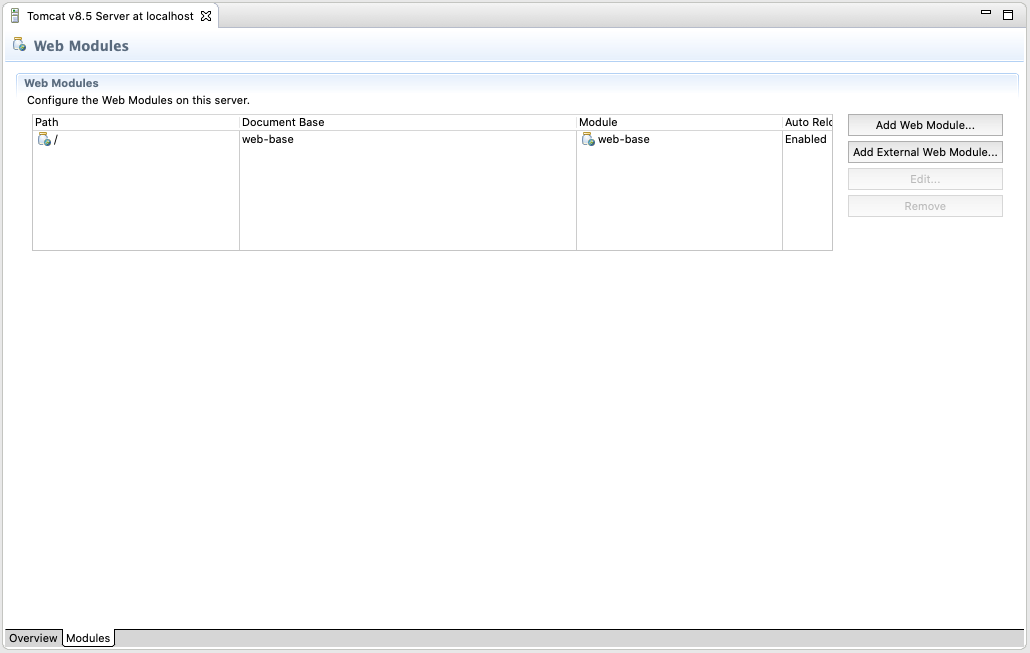Click the Remove button
1030x653 pixels.
point(925,206)
